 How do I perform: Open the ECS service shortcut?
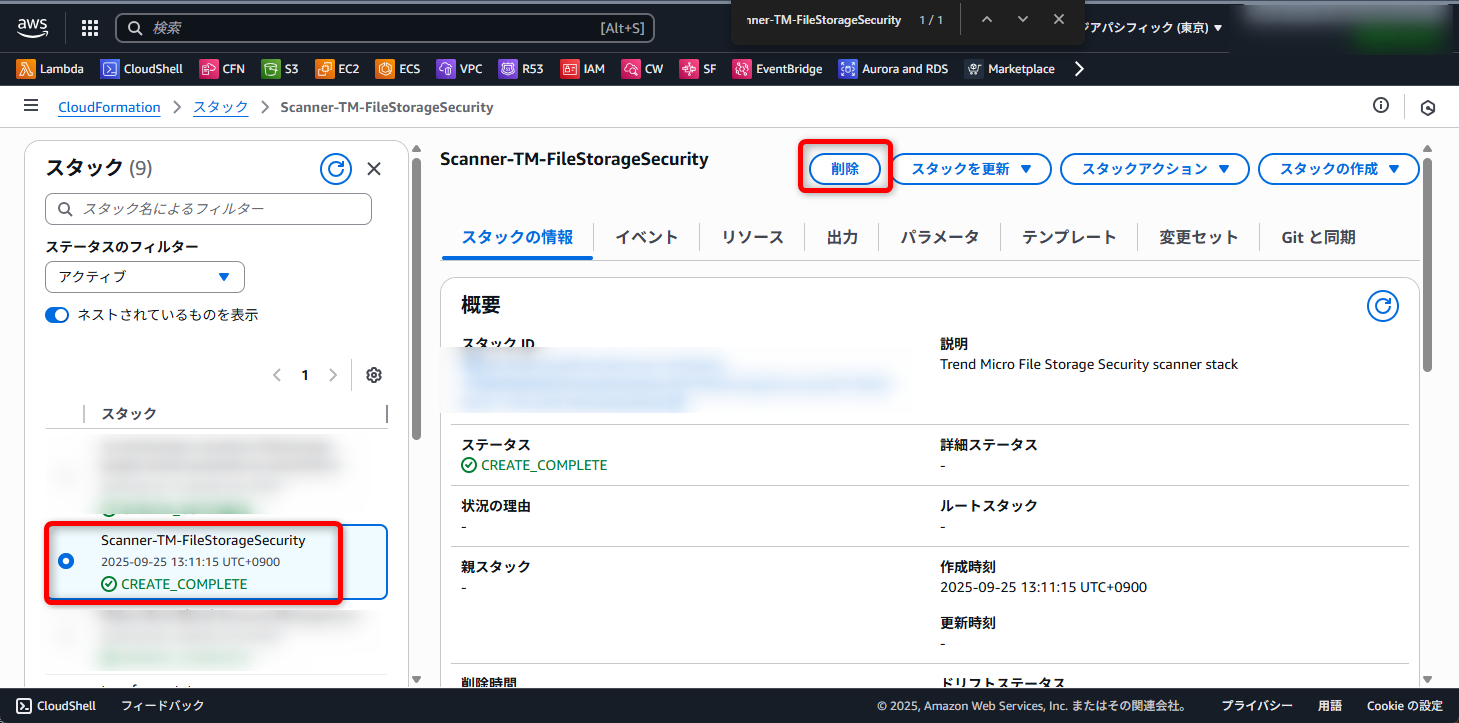(398, 69)
